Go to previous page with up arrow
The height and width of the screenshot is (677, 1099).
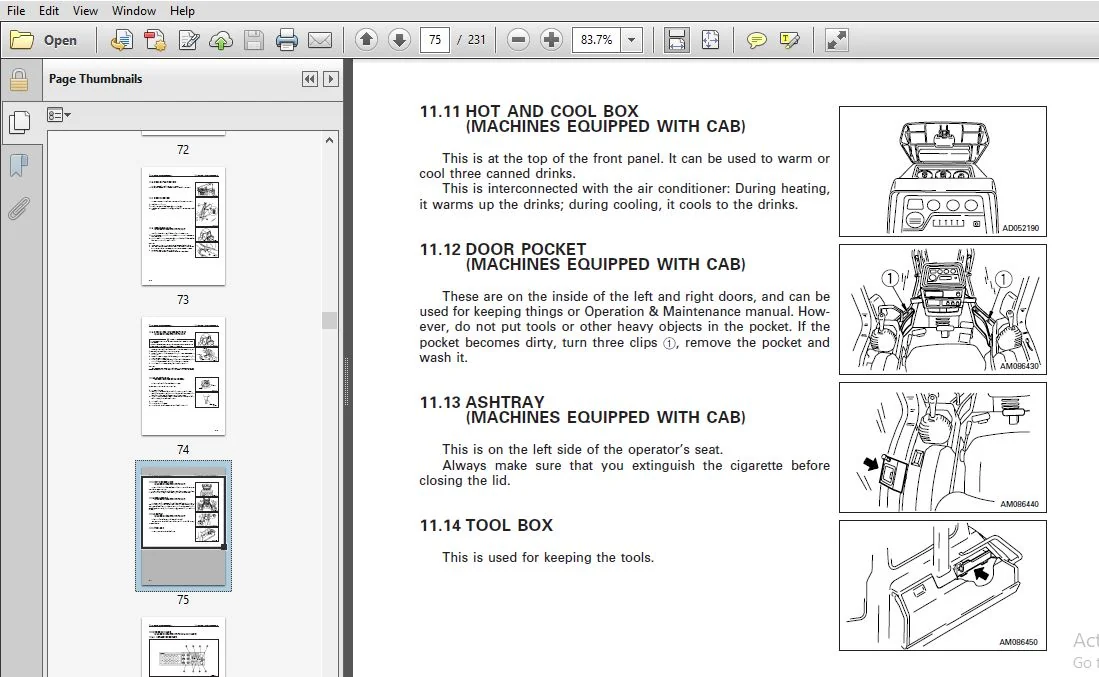[x=366, y=40]
